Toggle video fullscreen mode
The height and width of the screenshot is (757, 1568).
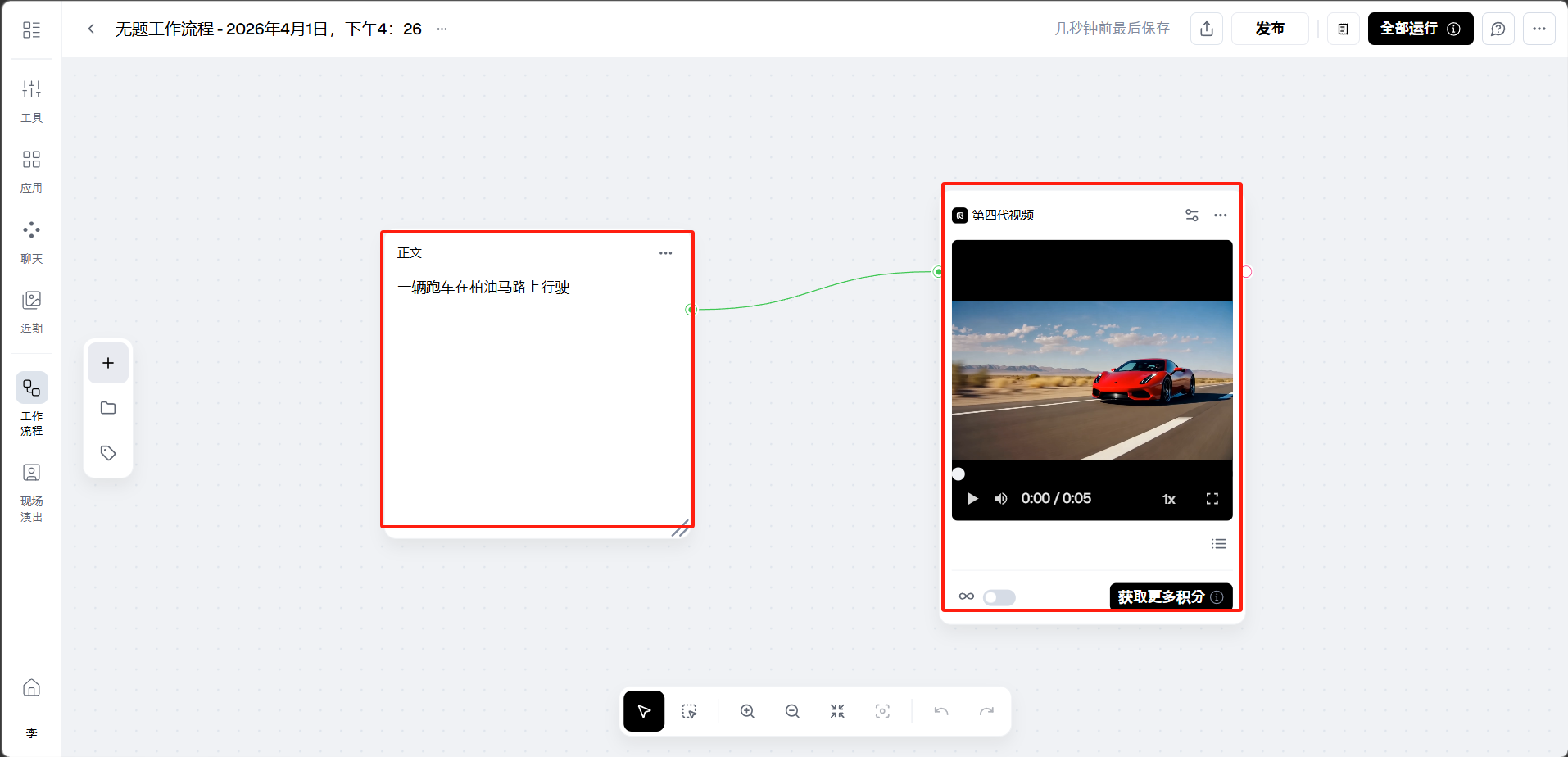1212,499
